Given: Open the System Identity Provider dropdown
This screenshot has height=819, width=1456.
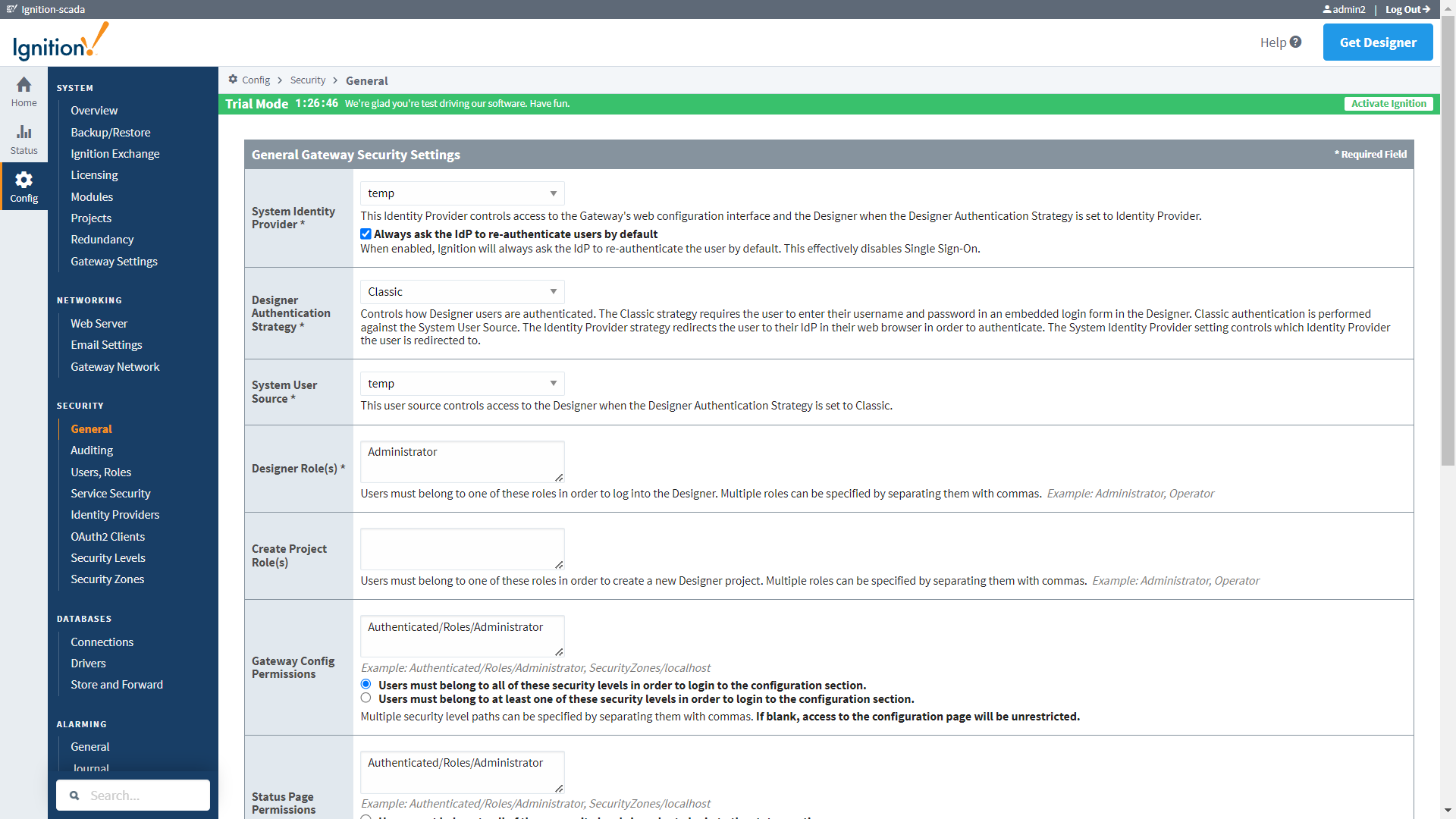Looking at the screenshot, I should [462, 193].
